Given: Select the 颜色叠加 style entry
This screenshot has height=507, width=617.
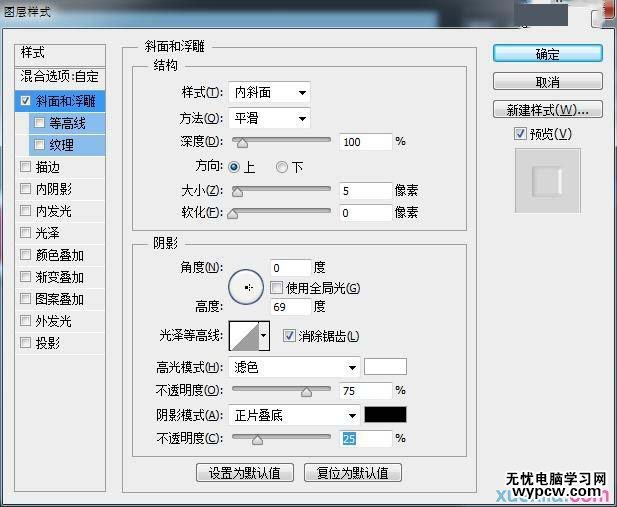Looking at the screenshot, I should (x=59, y=255).
